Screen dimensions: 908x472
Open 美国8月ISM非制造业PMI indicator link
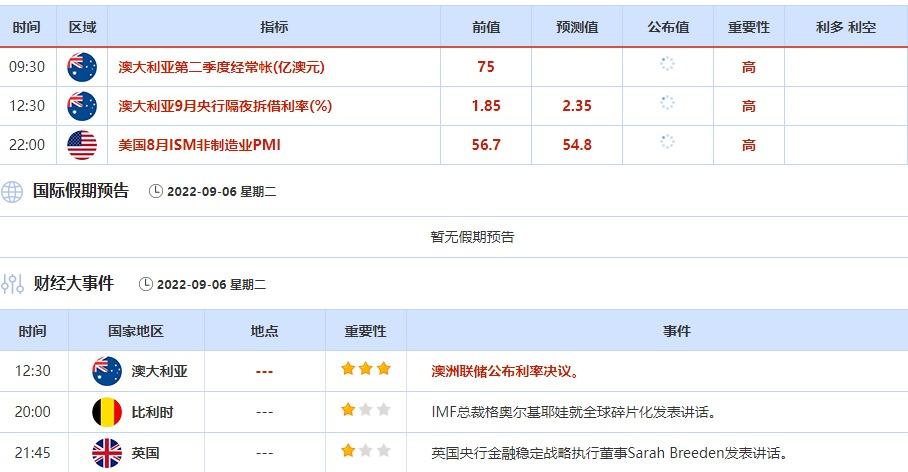pyautogui.click(x=199, y=145)
